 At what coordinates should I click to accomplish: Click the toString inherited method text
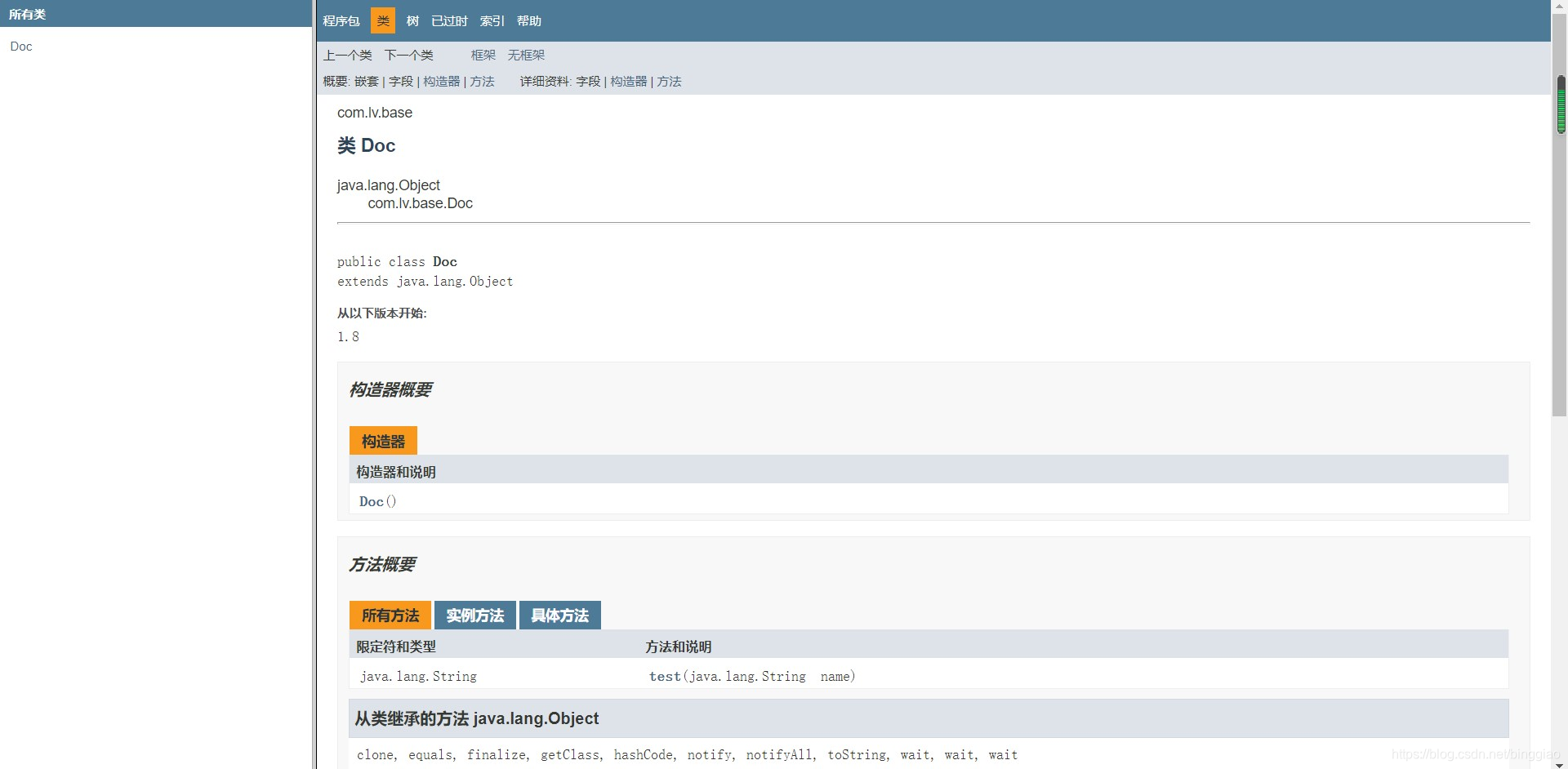click(x=857, y=755)
